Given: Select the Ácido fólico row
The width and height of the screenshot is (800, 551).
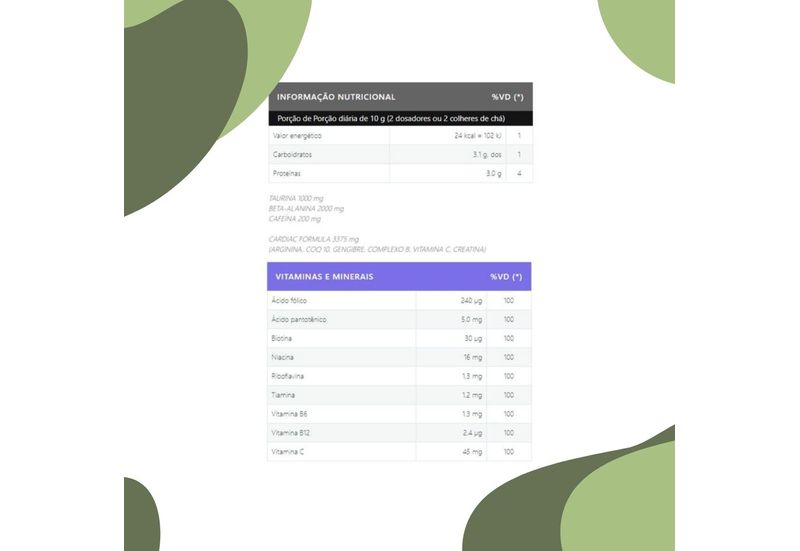Looking at the screenshot, I should coord(399,300).
